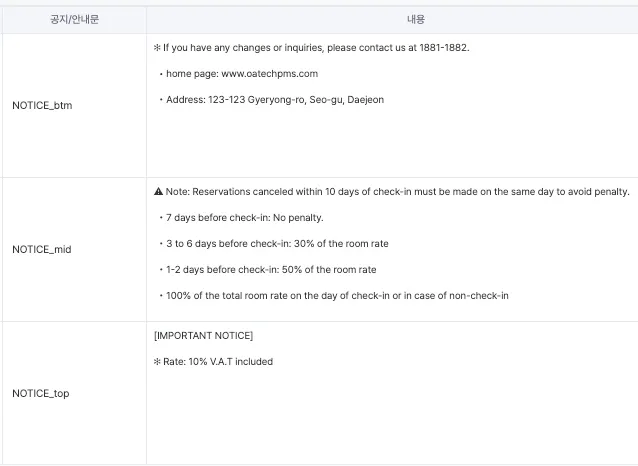Click the warning triangle icon beside Note
The height and width of the screenshot is (466, 638).
point(158,192)
